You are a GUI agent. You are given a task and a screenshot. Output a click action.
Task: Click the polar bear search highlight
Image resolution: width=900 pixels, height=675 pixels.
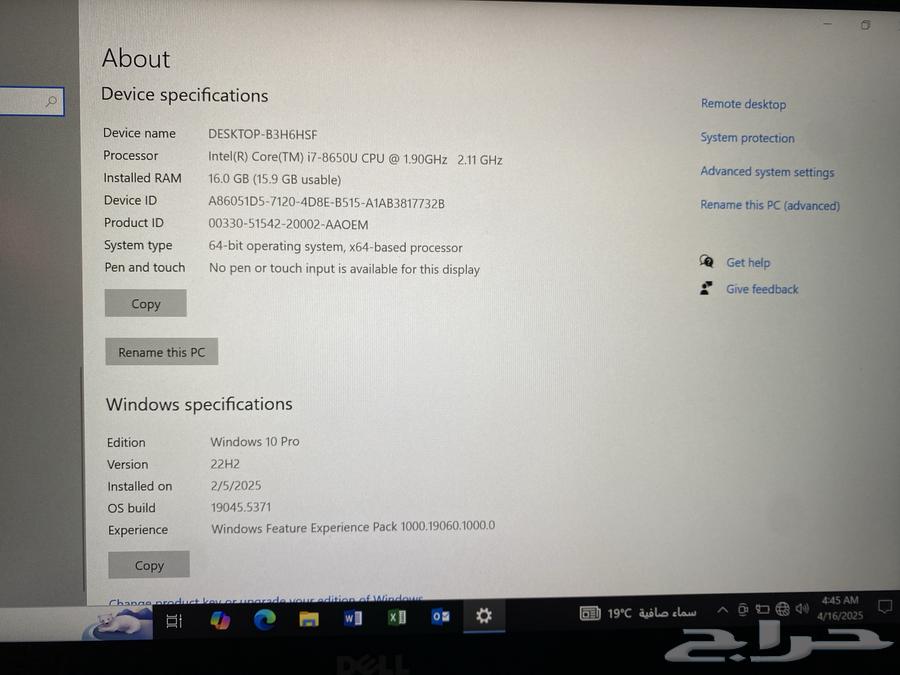pyautogui.click(x=119, y=623)
